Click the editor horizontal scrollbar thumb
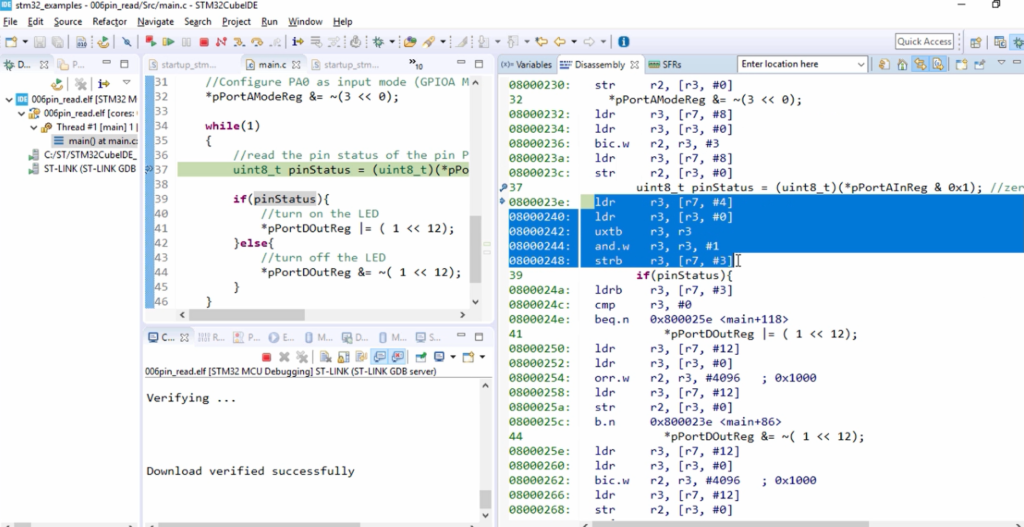The height and width of the screenshot is (527, 1024). click(x=246, y=314)
